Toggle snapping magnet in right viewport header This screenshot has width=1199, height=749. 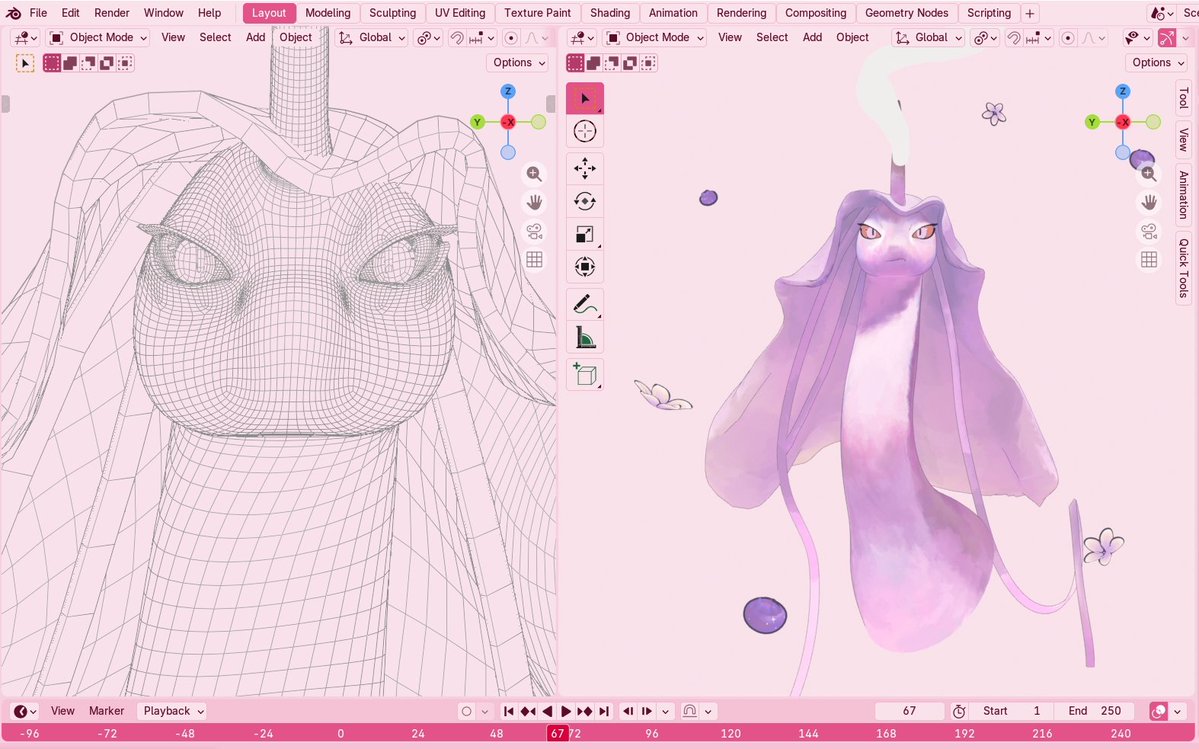pyautogui.click(x=1013, y=37)
